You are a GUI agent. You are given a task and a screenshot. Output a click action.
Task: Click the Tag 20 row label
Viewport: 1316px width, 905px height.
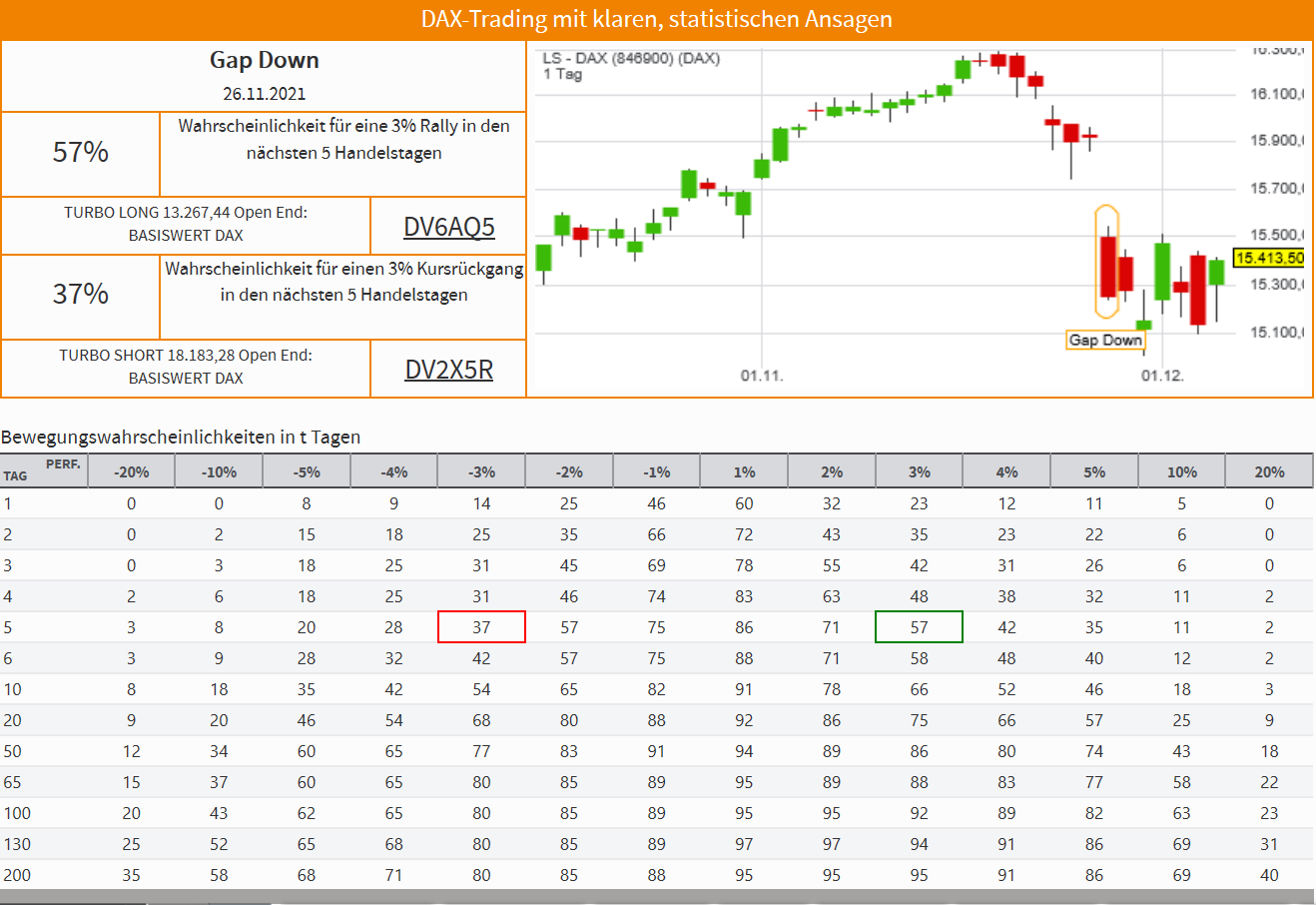(12, 720)
